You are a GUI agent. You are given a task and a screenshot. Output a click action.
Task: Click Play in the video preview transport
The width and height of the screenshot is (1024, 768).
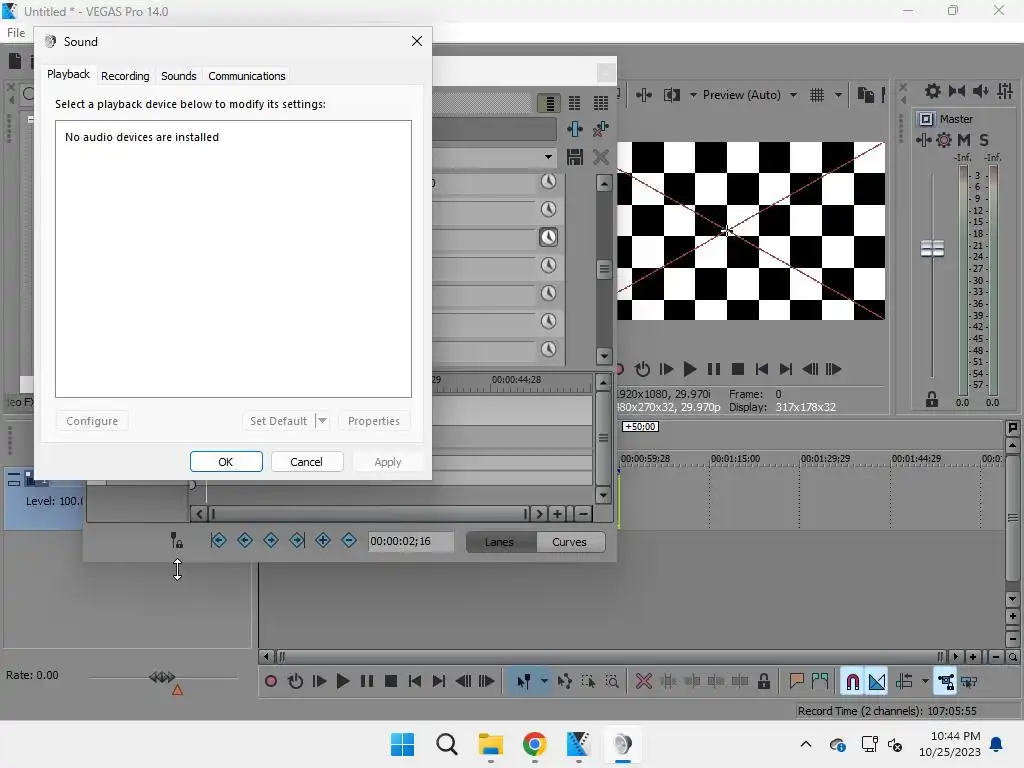pyautogui.click(x=690, y=370)
